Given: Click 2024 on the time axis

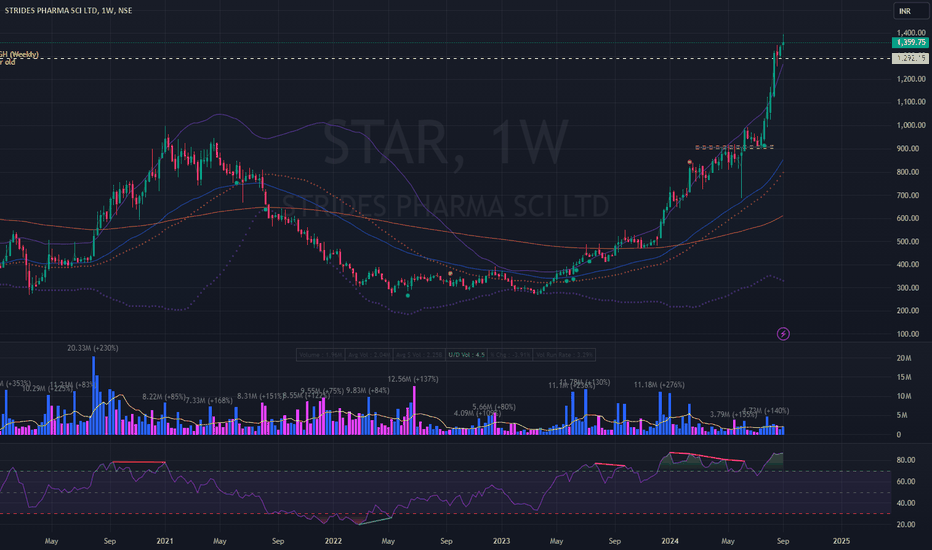Looking at the screenshot, I should point(670,541).
